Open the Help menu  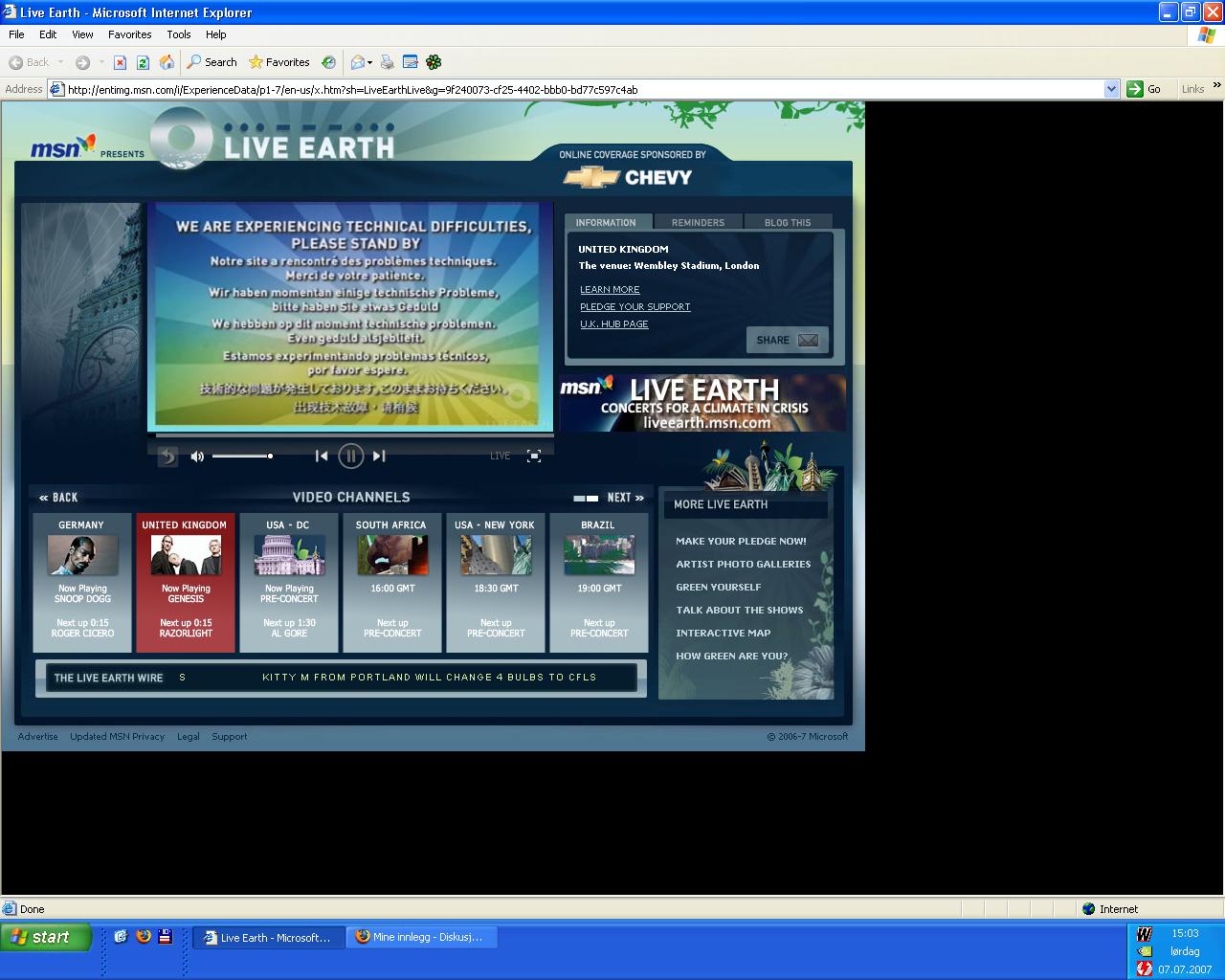pos(215,34)
